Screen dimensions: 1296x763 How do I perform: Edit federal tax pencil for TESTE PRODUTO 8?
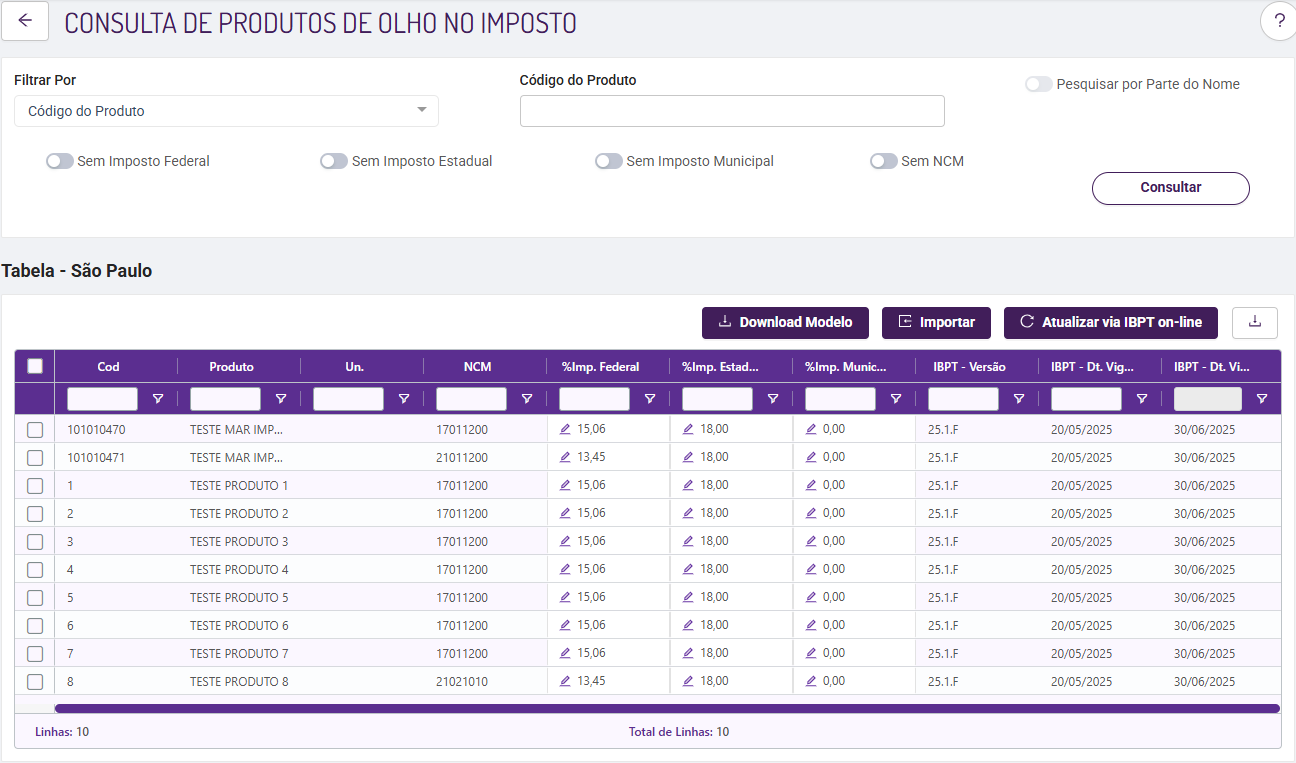[x=565, y=681]
